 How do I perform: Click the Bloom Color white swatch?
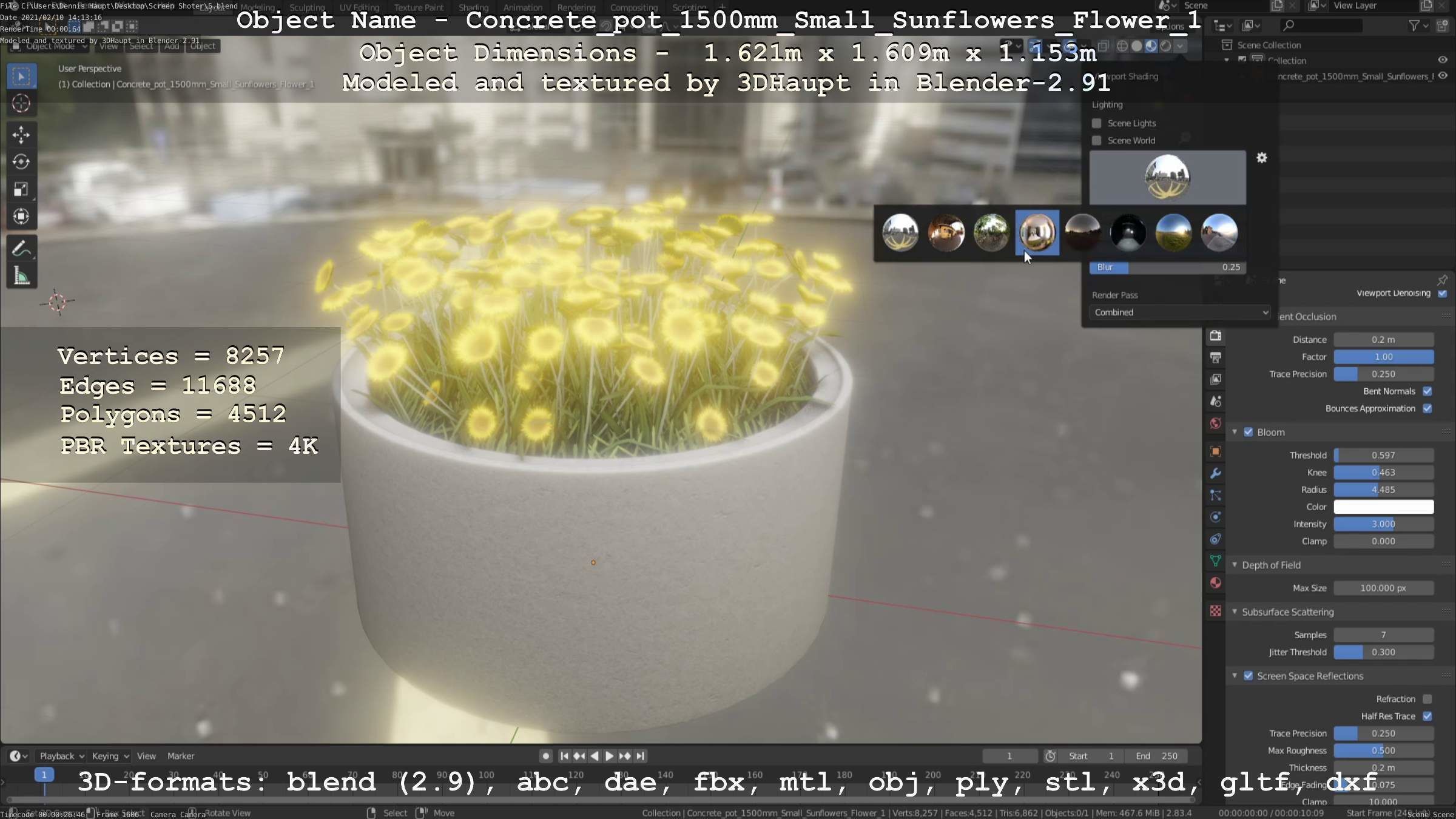[1384, 507]
